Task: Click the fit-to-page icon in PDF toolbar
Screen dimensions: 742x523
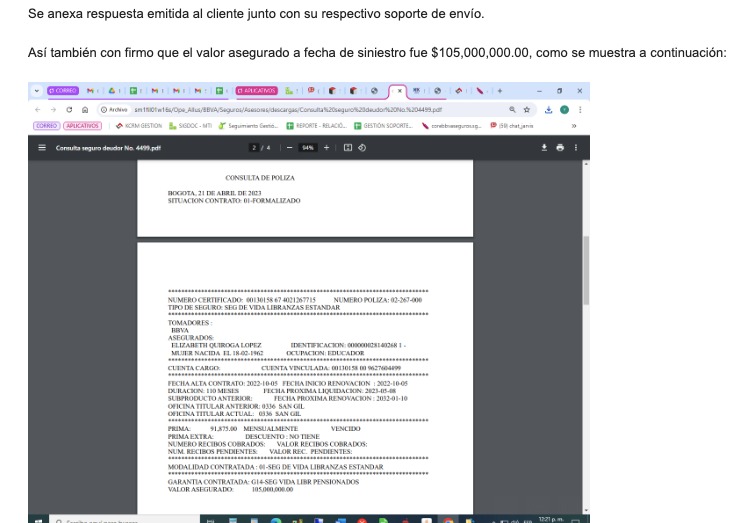Action: [x=348, y=148]
